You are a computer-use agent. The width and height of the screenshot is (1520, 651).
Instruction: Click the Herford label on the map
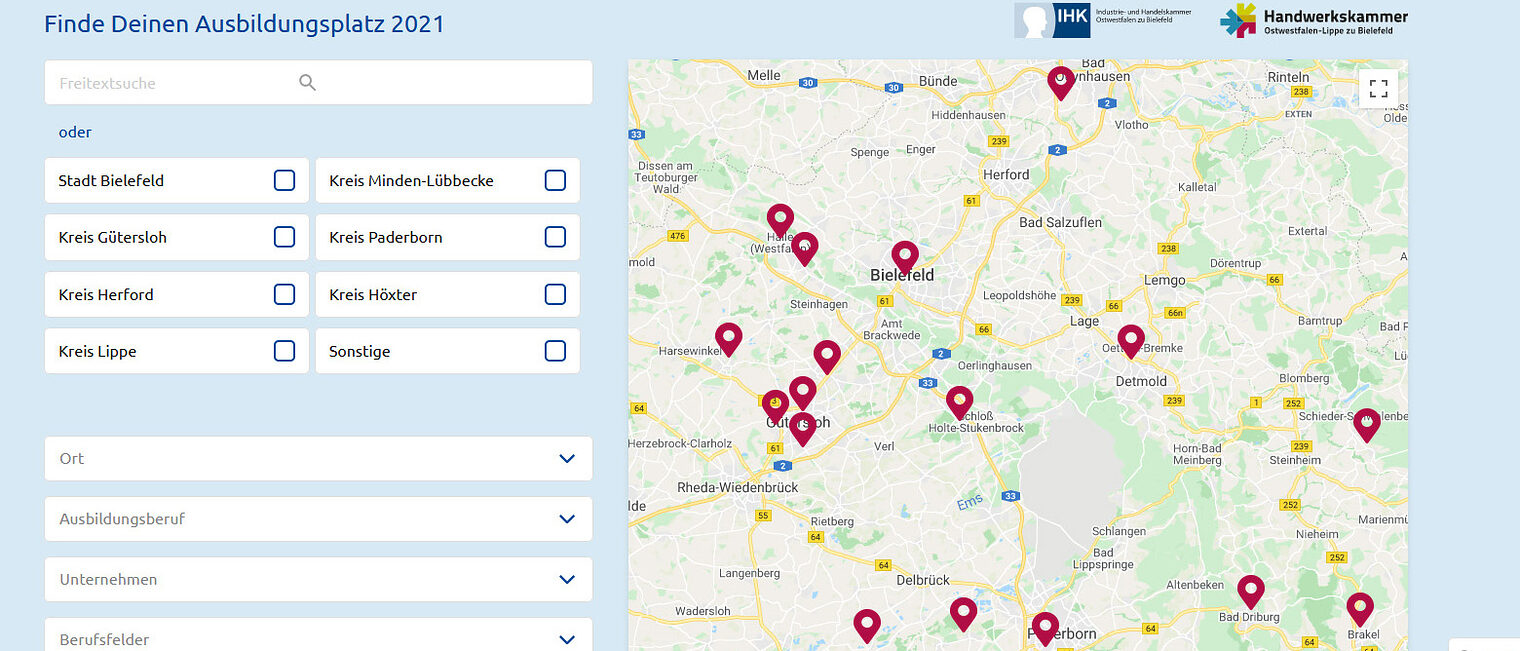tap(1006, 174)
